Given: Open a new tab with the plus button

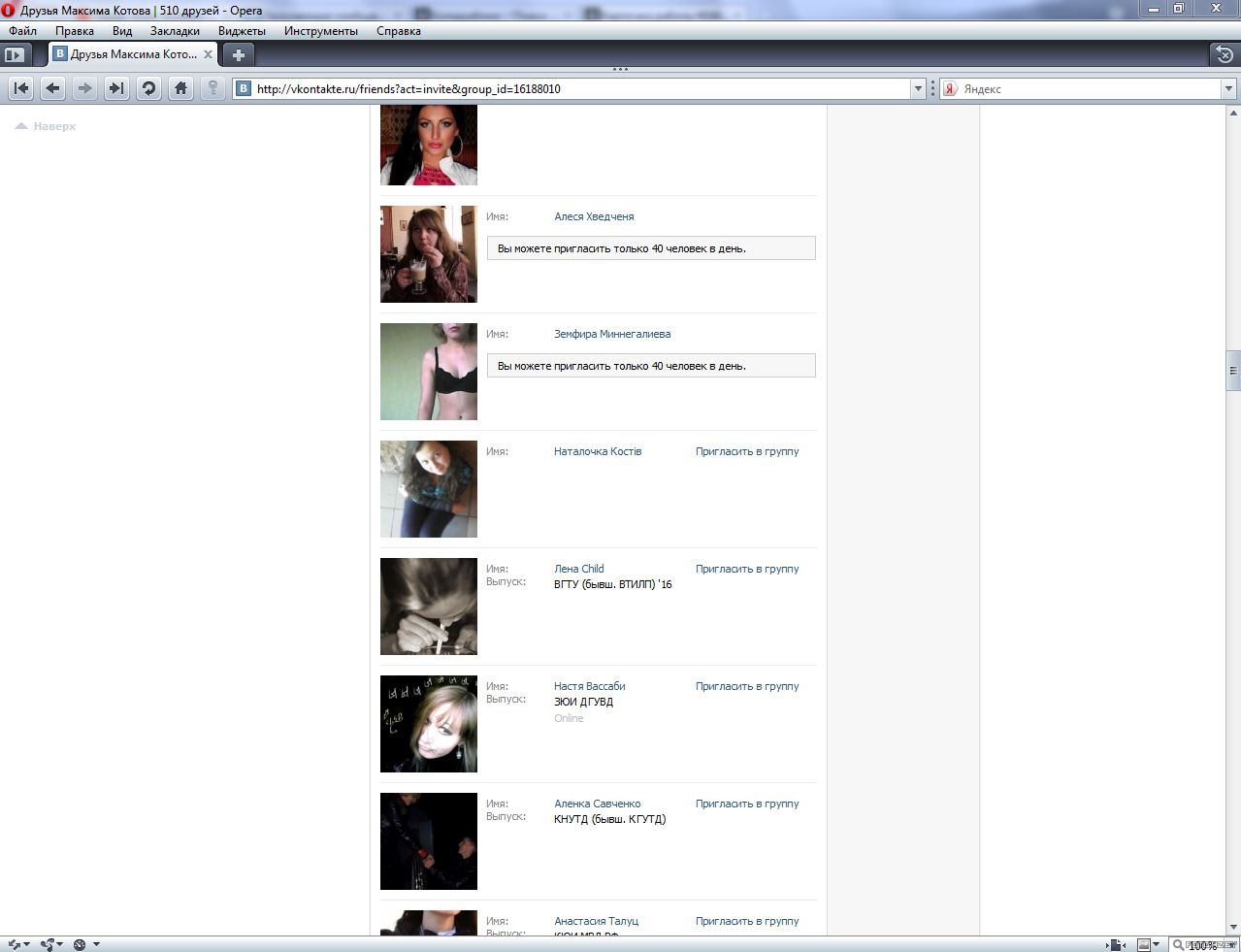Looking at the screenshot, I should click(x=238, y=54).
